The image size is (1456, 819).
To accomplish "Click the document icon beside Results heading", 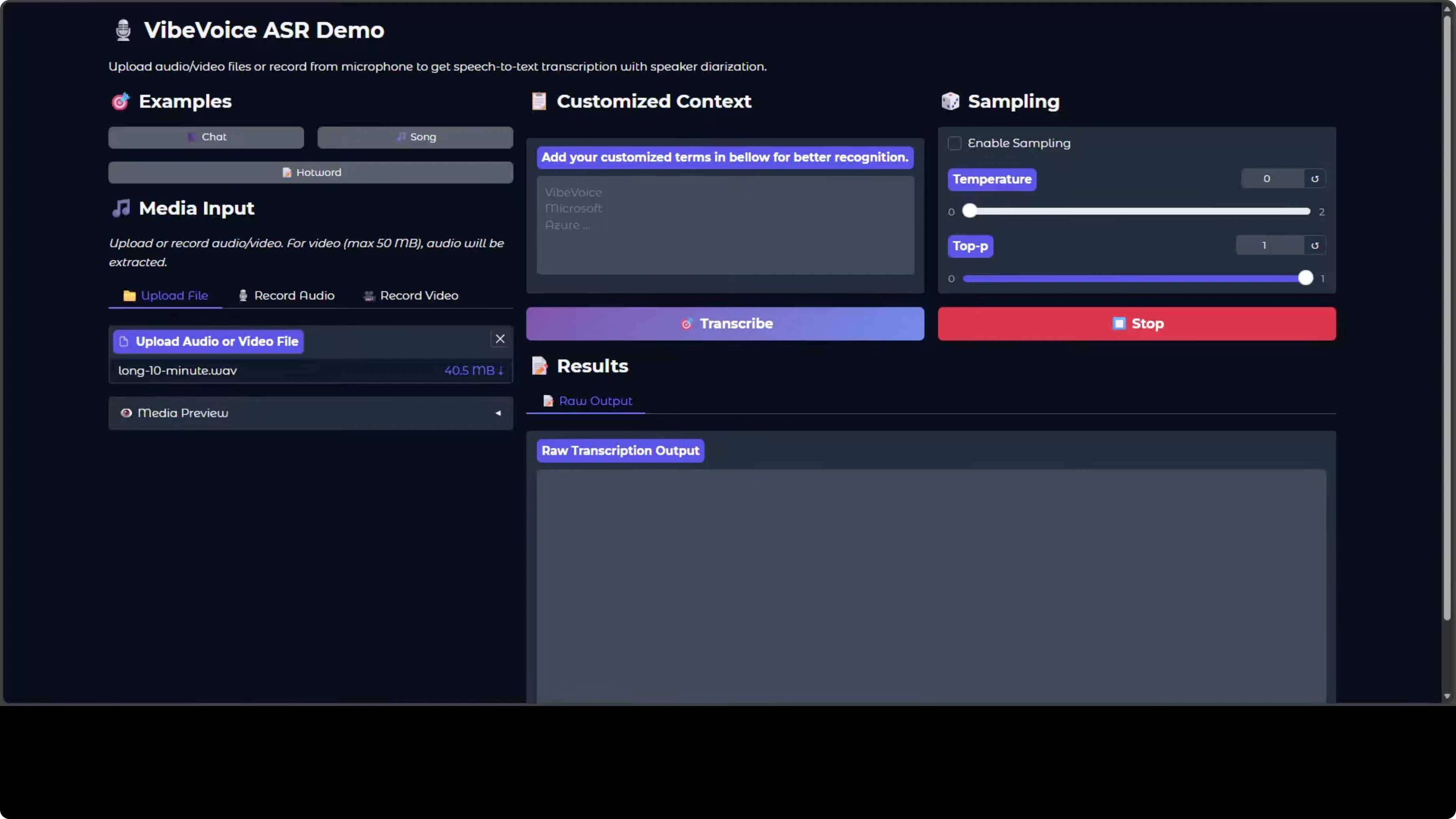I will (x=540, y=366).
